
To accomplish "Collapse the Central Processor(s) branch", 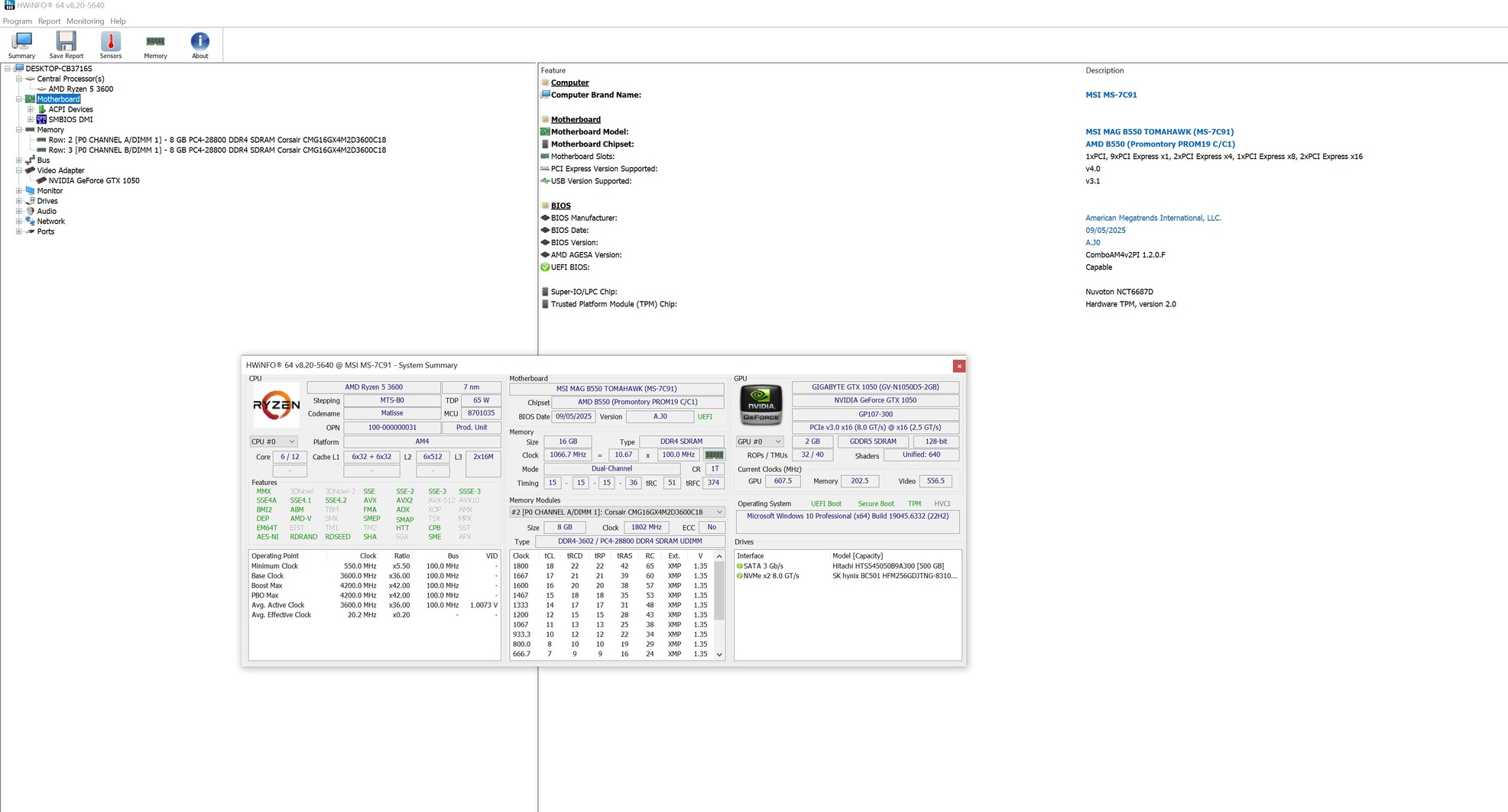I will (19, 79).
